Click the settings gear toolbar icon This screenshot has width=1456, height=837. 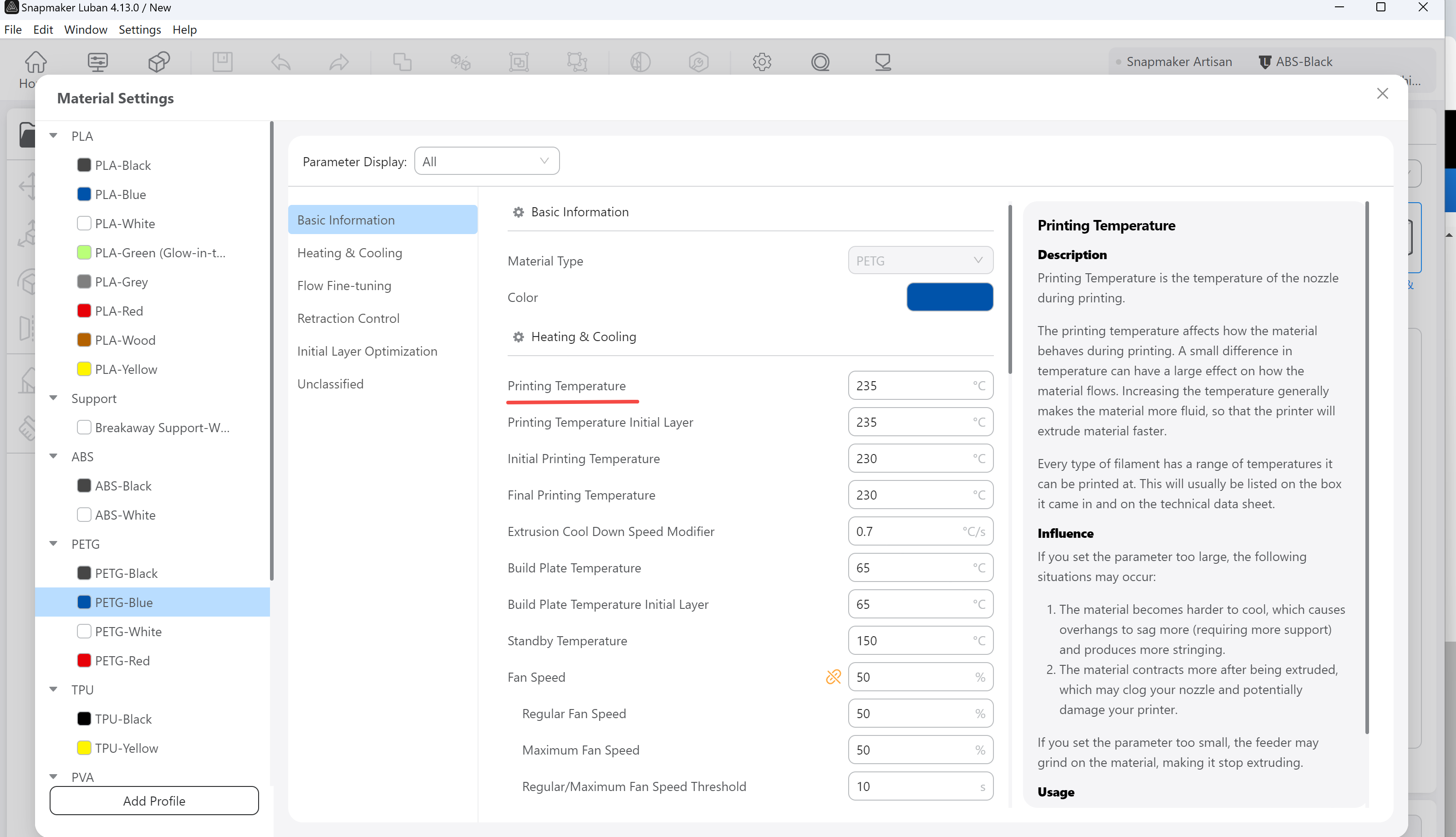pyautogui.click(x=762, y=62)
